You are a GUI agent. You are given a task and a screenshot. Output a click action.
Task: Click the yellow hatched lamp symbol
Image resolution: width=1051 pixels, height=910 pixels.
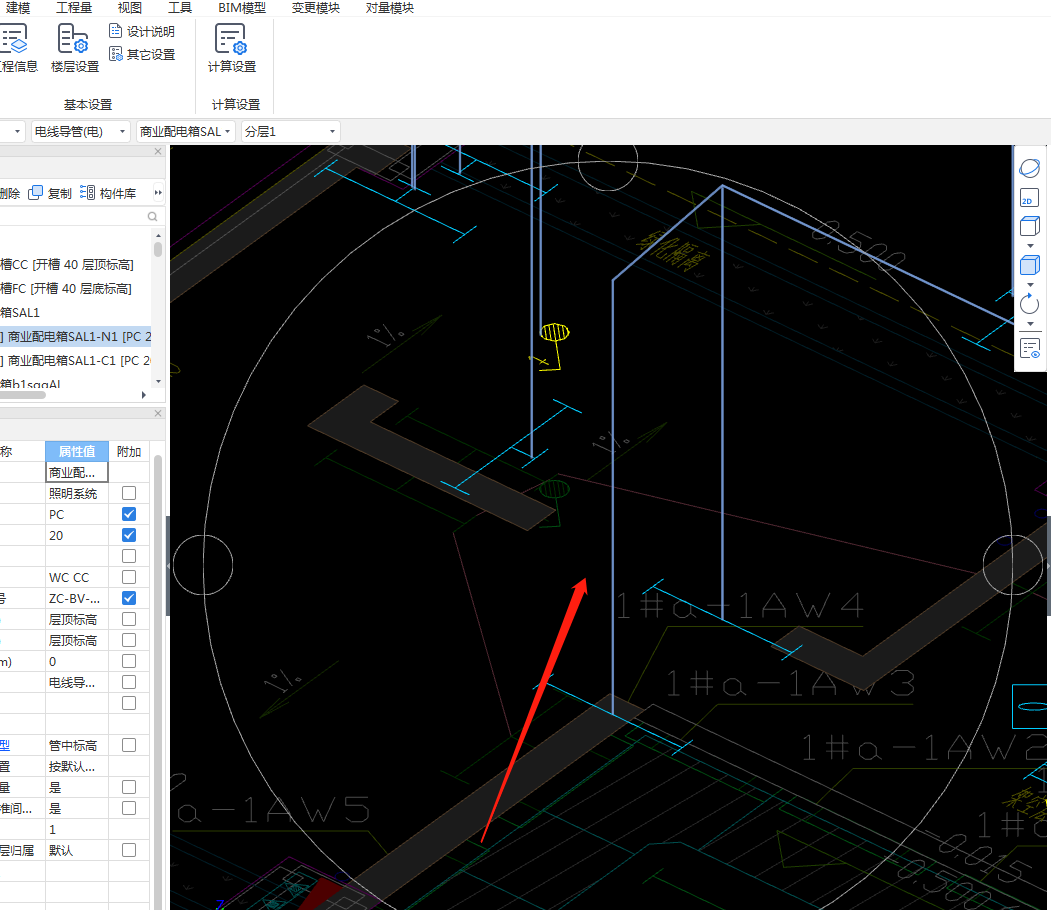pyautogui.click(x=554, y=332)
